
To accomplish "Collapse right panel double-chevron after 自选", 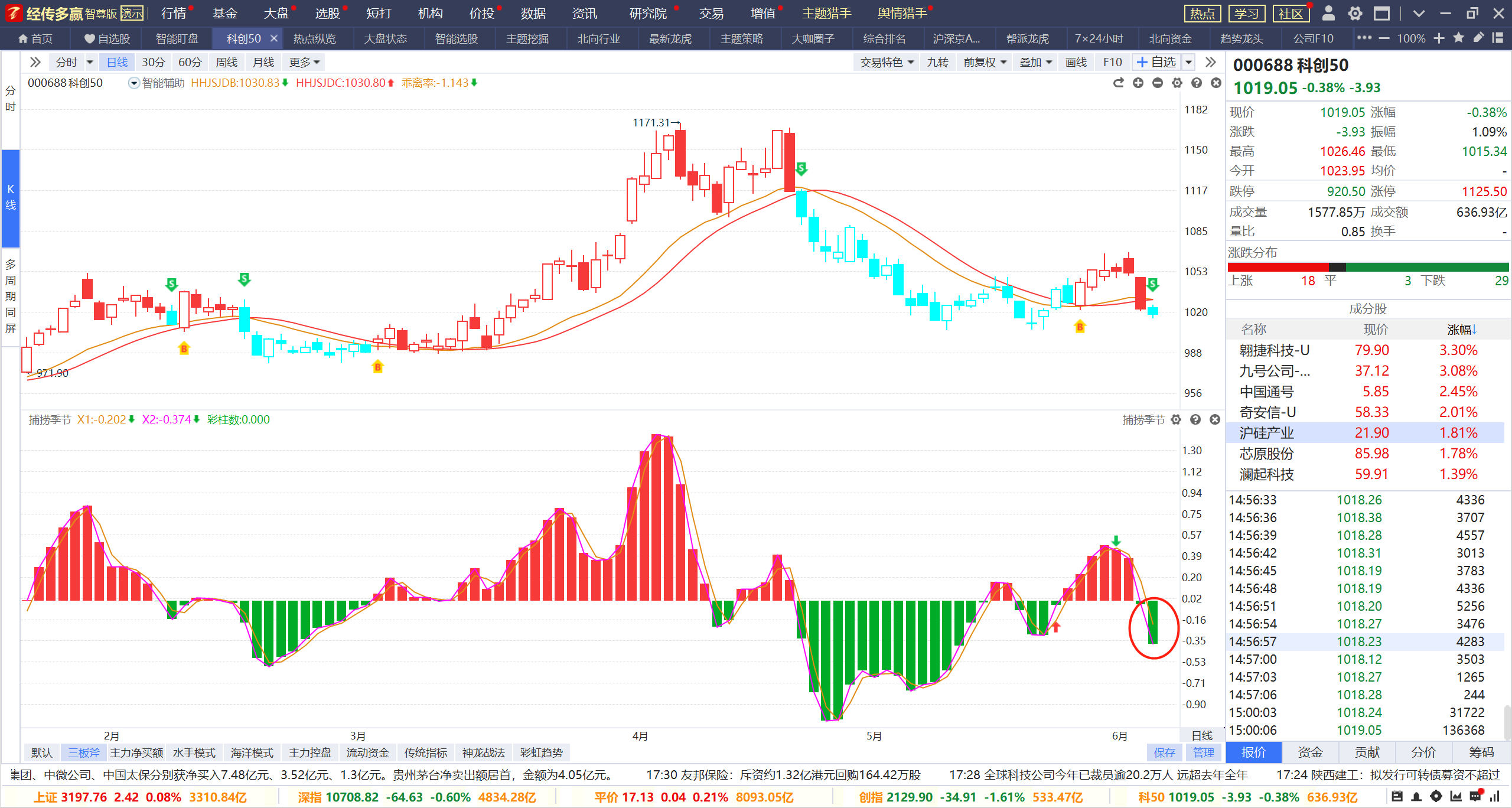I will [x=1211, y=62].
